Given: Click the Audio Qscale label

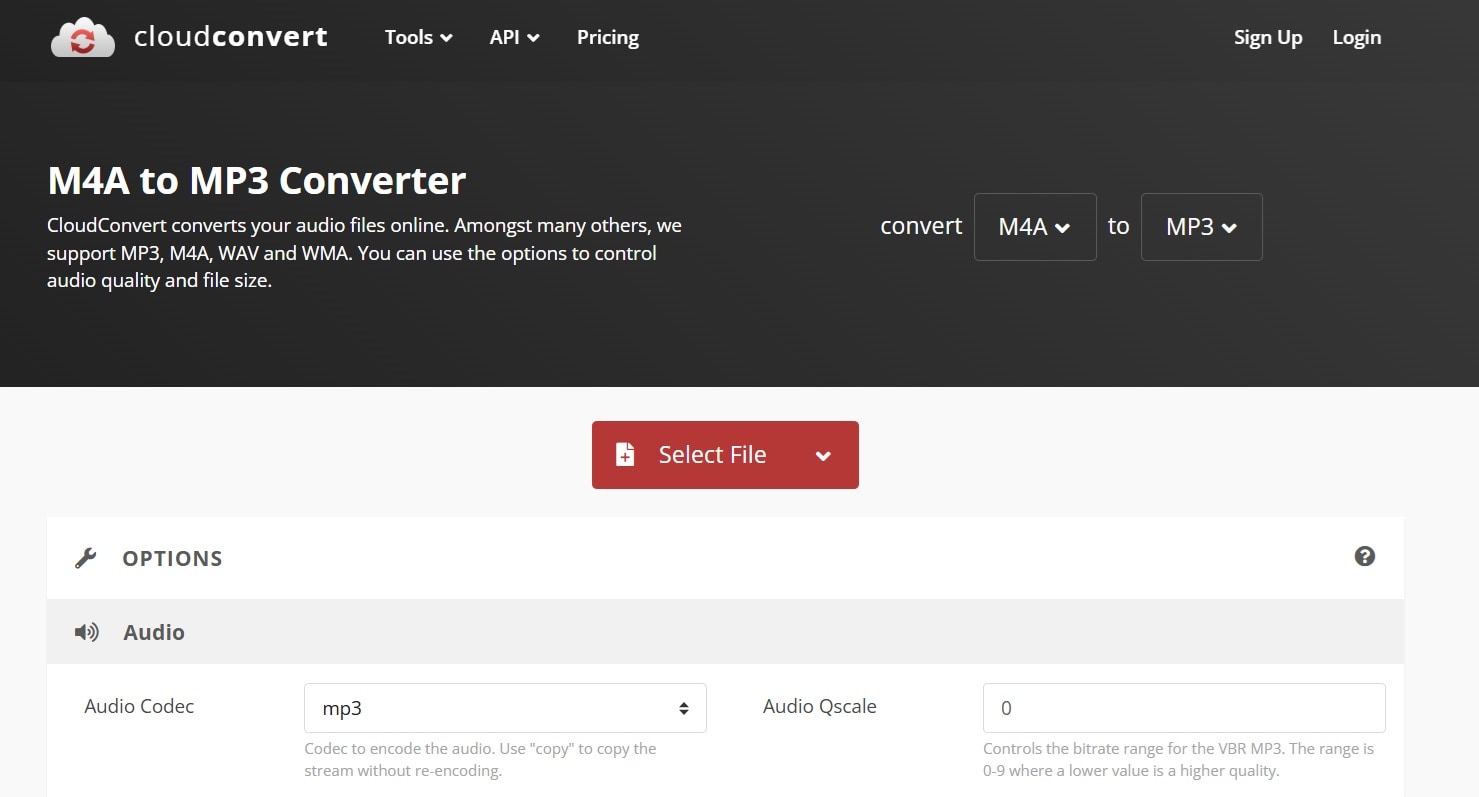Looking at the screenshot, I should (x=820, y=706).
